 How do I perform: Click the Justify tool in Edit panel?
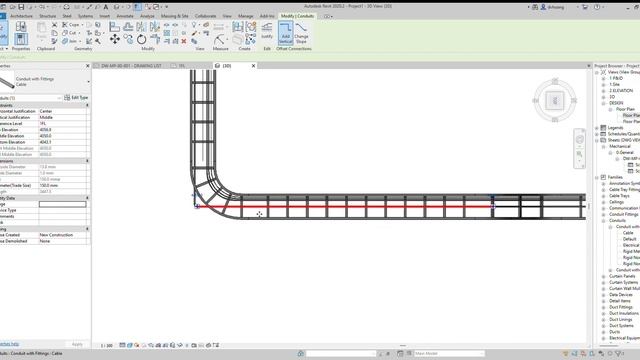click(267, 31)
